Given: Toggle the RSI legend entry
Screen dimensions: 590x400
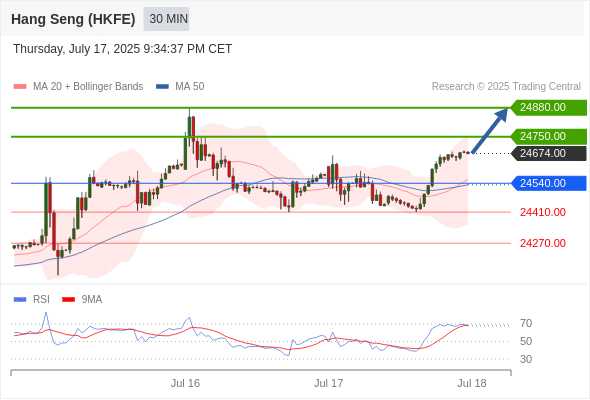Looking at the screenshot, I should click(x=32, y=300).
